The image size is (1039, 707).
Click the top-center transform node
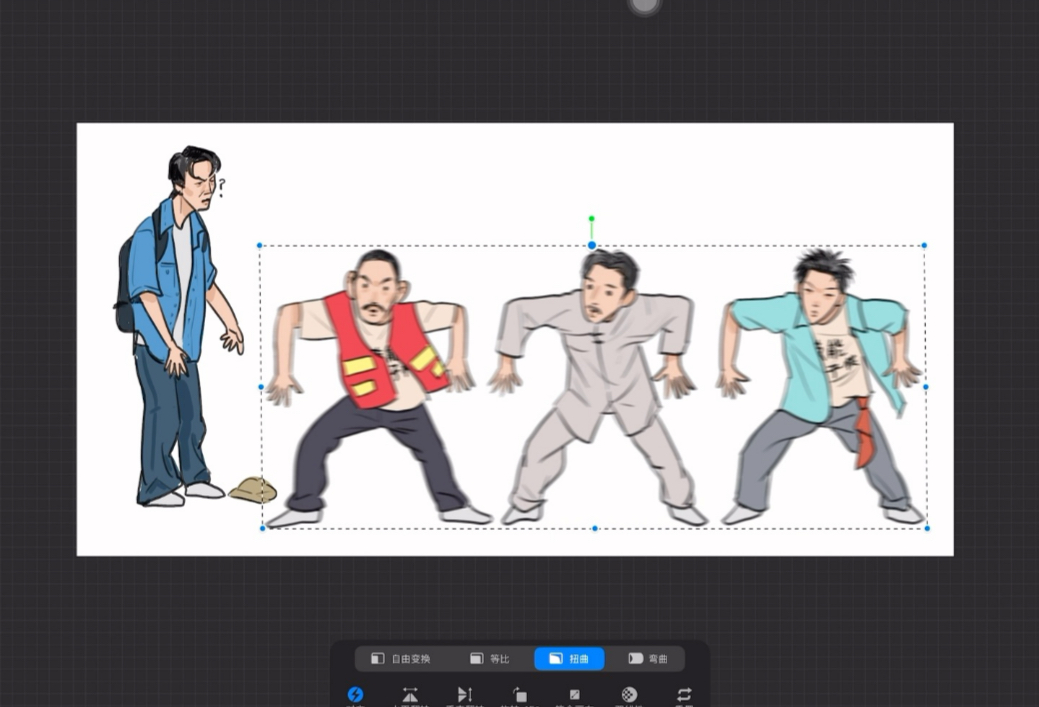pyautogui.click(x=592, y=246)
